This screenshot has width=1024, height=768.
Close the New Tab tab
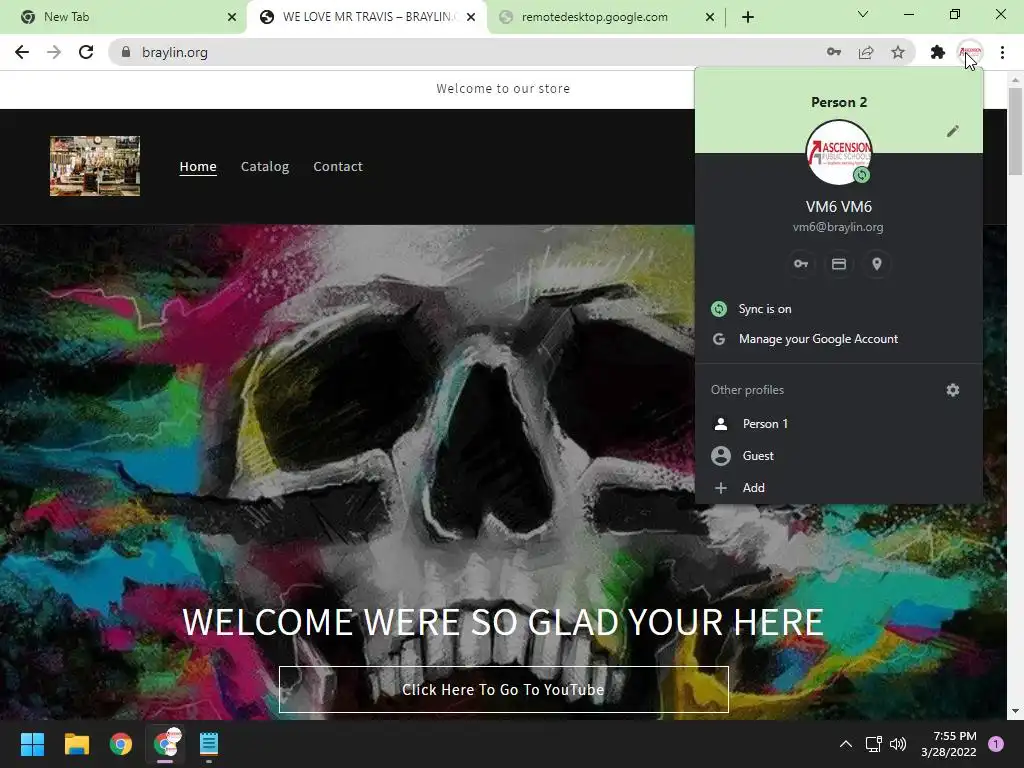click(x=232, y=17)
